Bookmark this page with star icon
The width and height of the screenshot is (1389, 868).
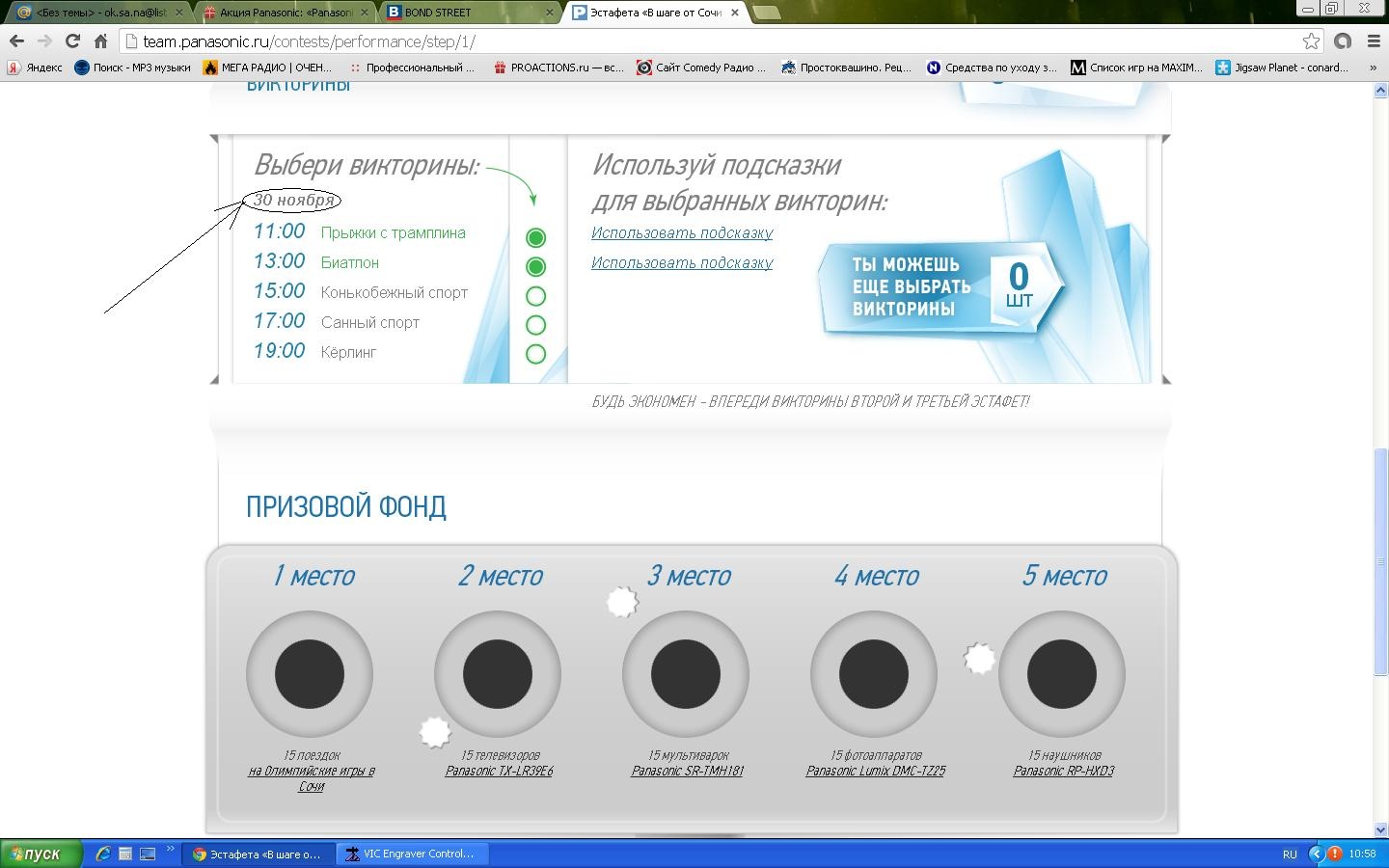1311,41
